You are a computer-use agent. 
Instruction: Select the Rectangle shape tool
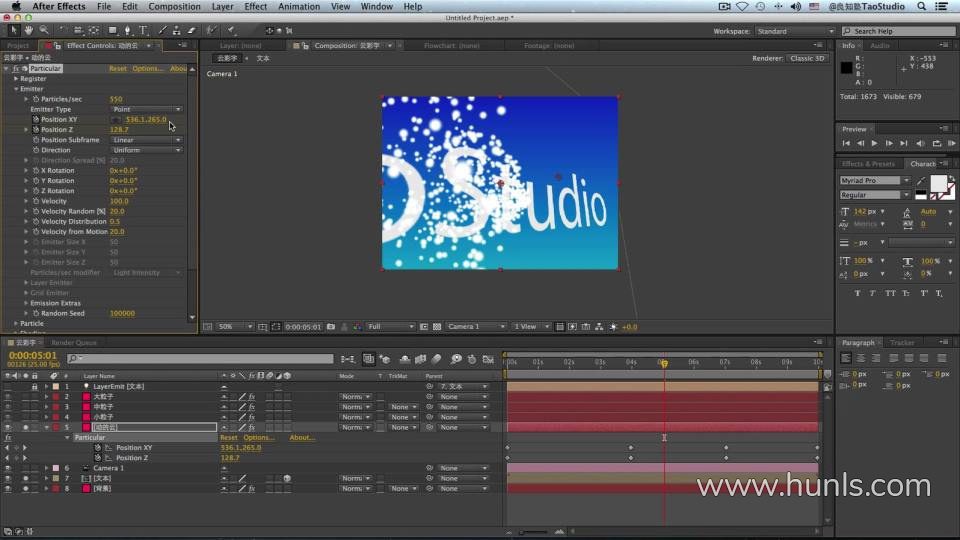113,30
